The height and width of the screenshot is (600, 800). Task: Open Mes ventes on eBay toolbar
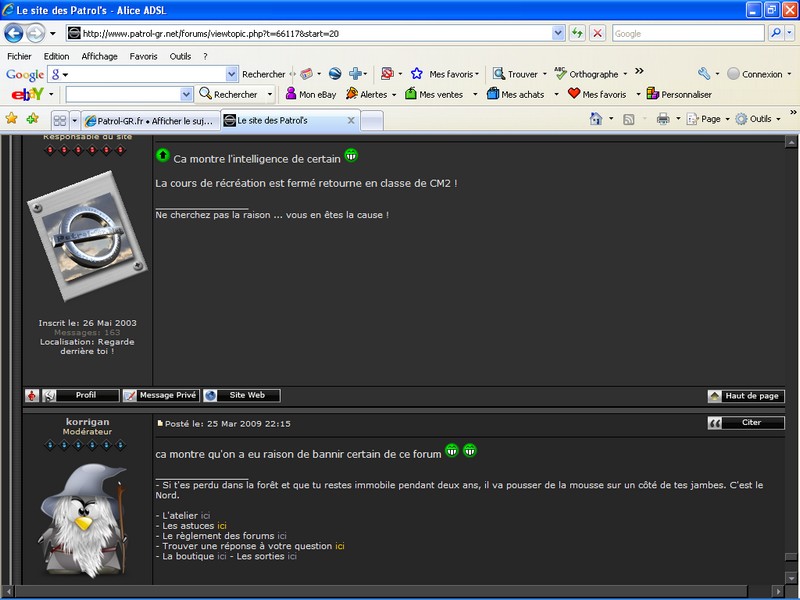pos(434,94)
